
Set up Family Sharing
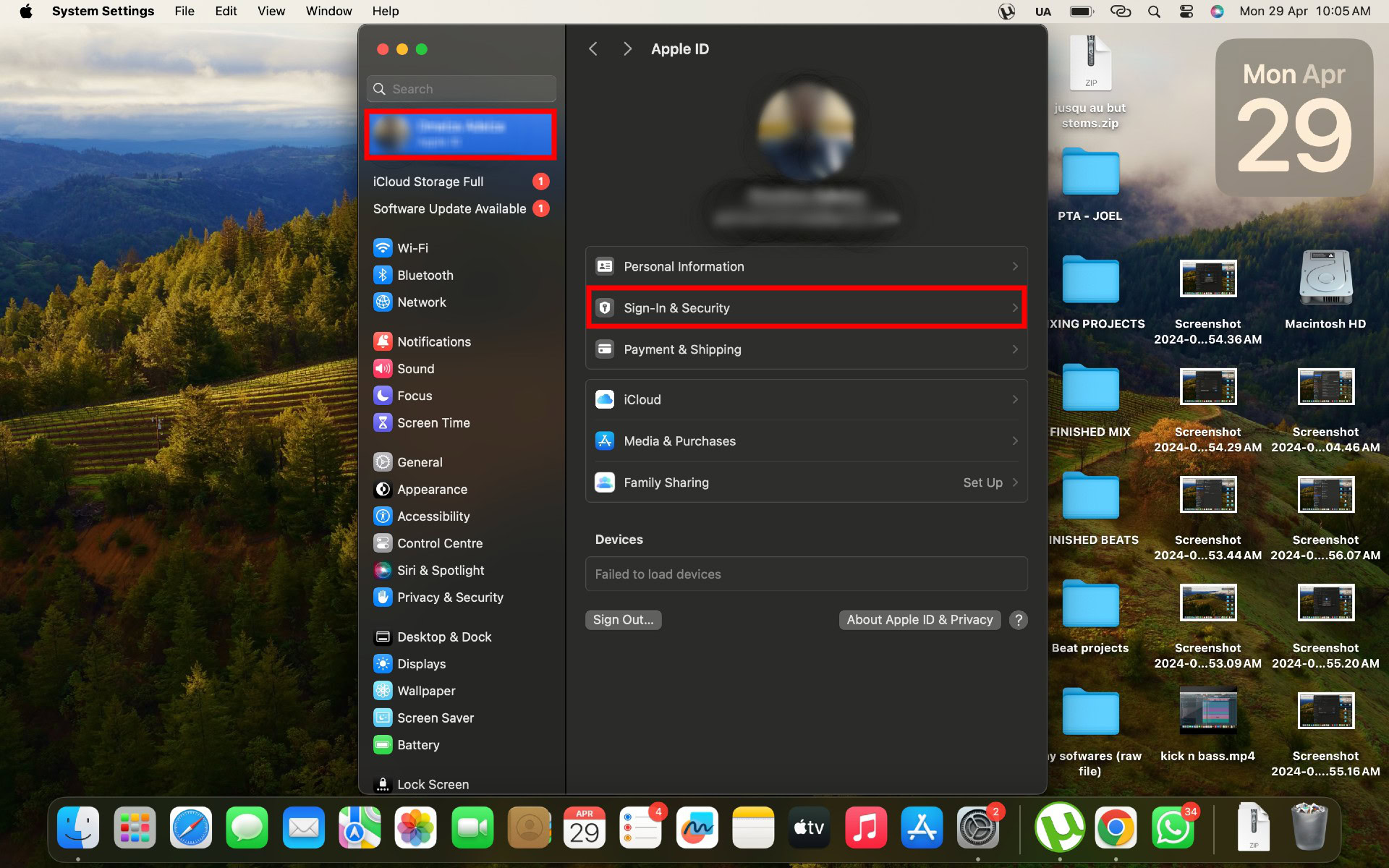806,482
